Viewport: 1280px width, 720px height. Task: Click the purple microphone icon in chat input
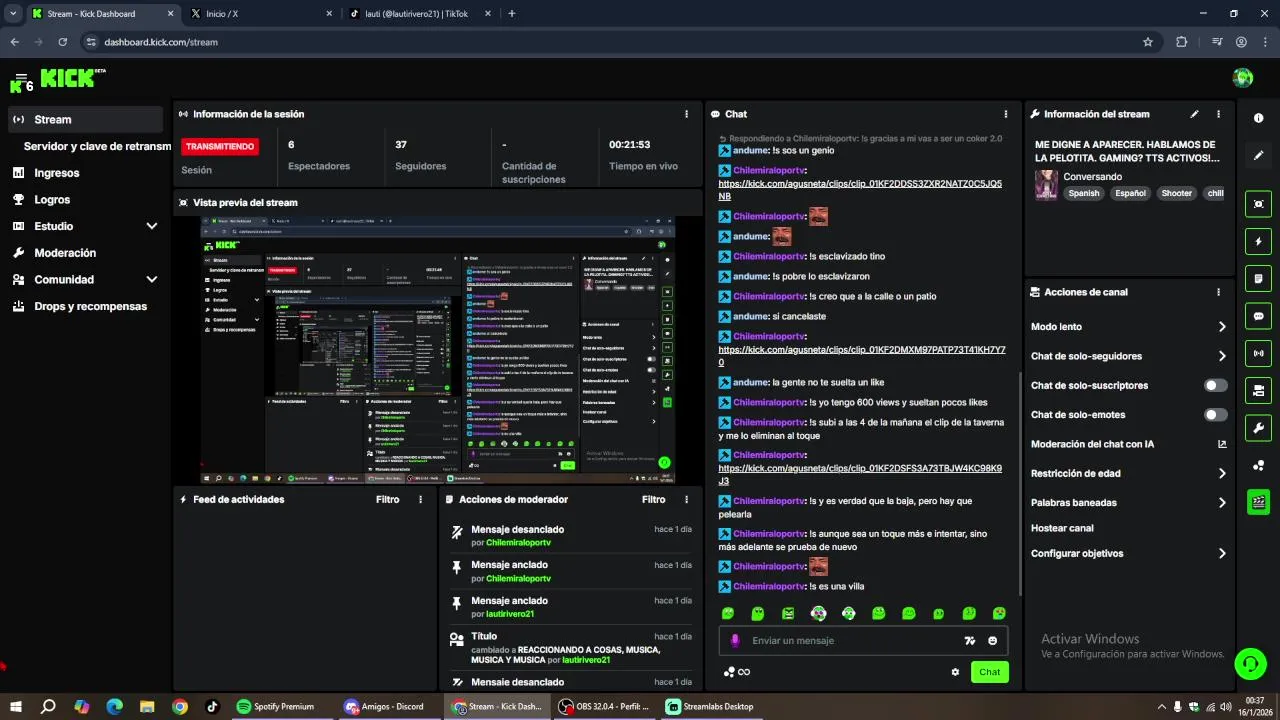(735, 641)
